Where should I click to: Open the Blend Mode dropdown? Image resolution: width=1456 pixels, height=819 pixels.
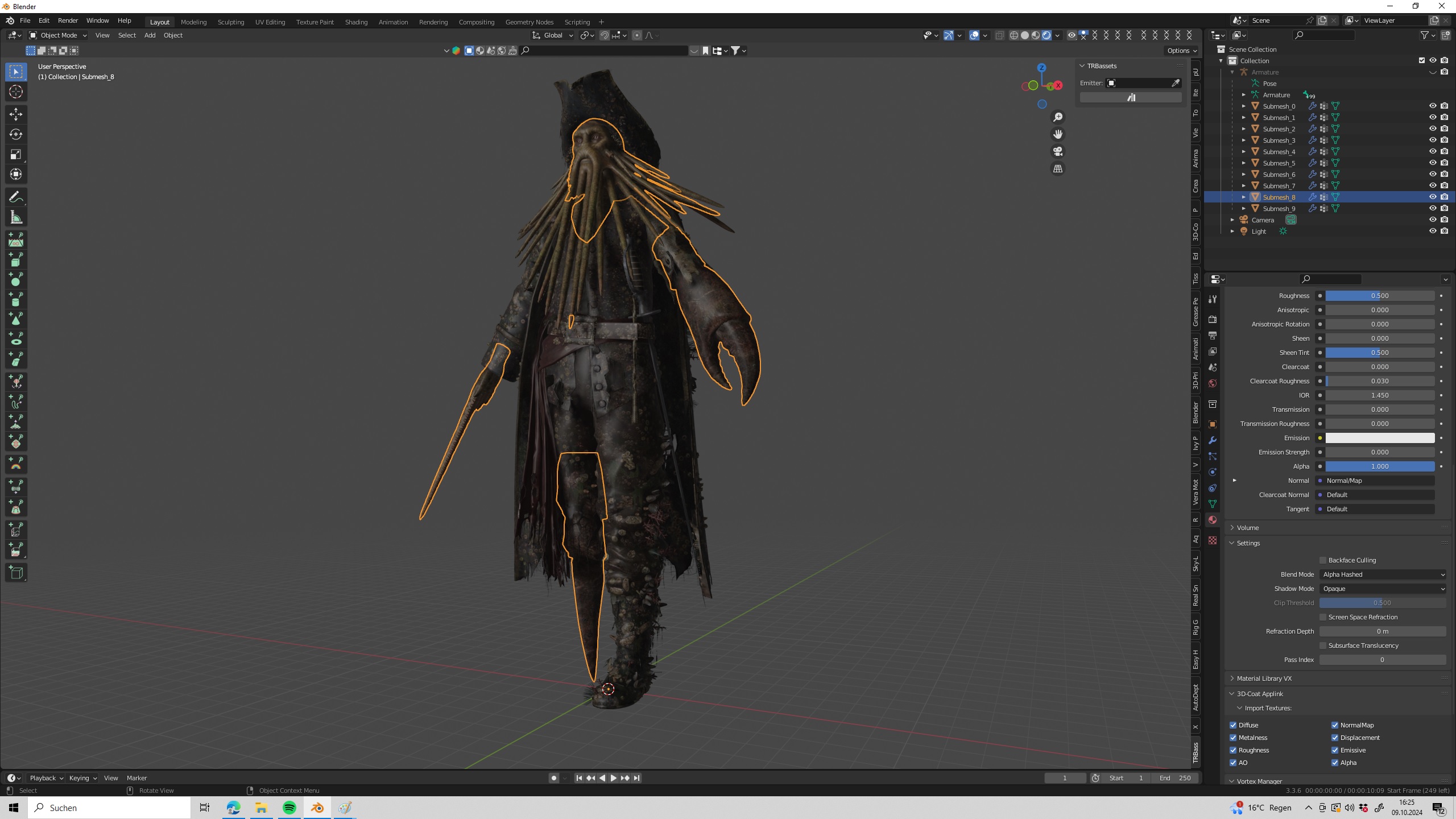click(1382, 574)
